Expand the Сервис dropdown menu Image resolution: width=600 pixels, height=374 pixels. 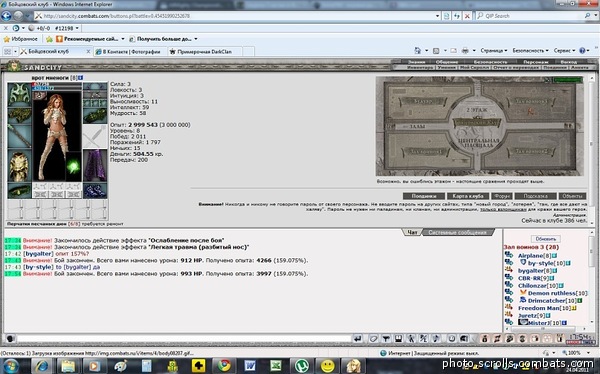pyautogui.click(x=564, y=51)
